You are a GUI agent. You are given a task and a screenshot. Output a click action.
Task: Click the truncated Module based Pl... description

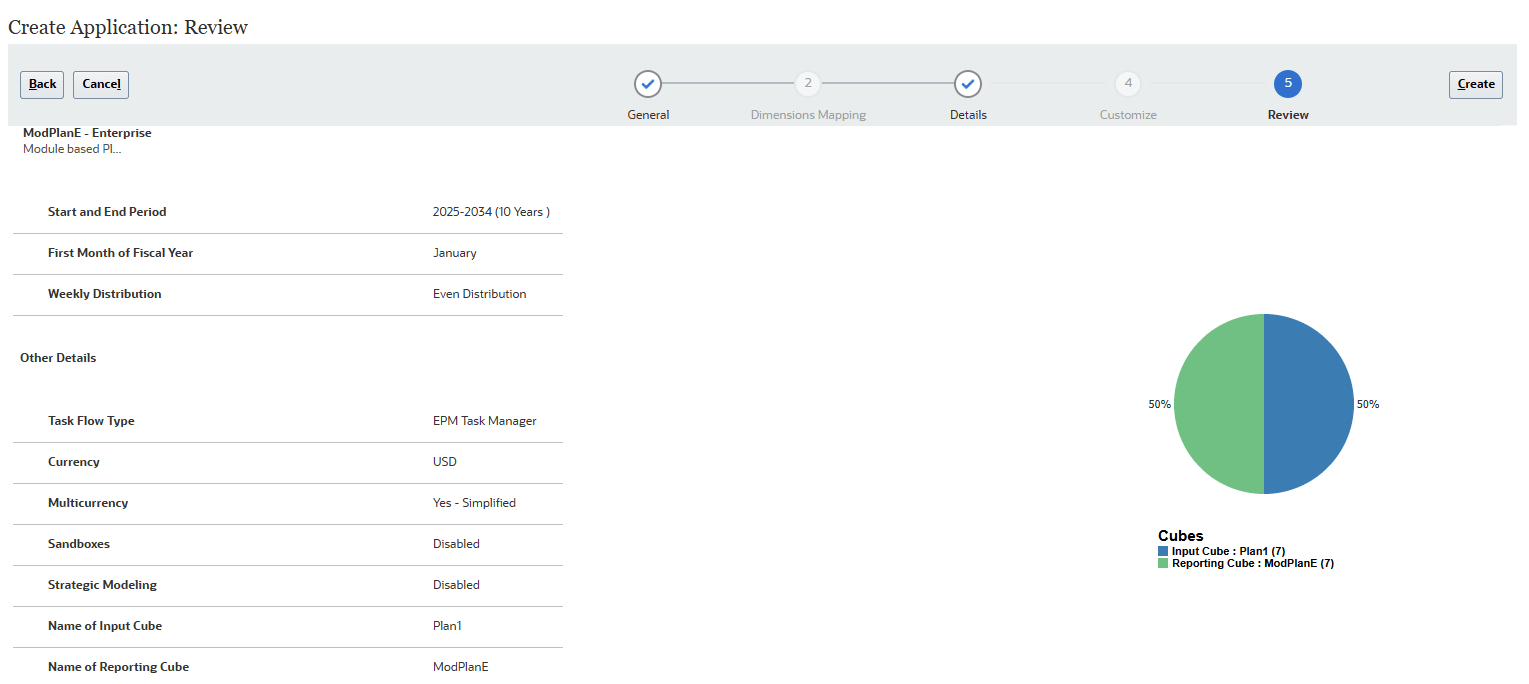click(72, 149)
